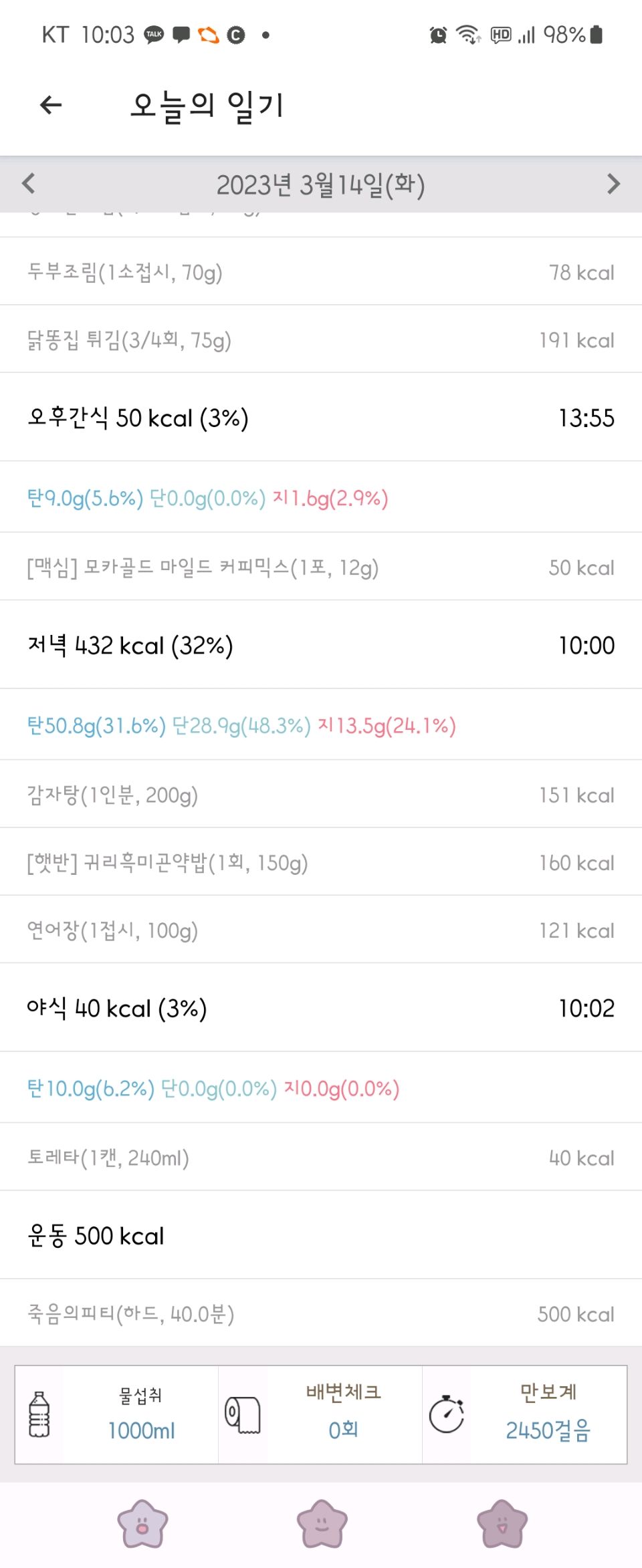Select the laughing star face mood
Viewport: 642px width, 1568px height.
[502, 1524]
